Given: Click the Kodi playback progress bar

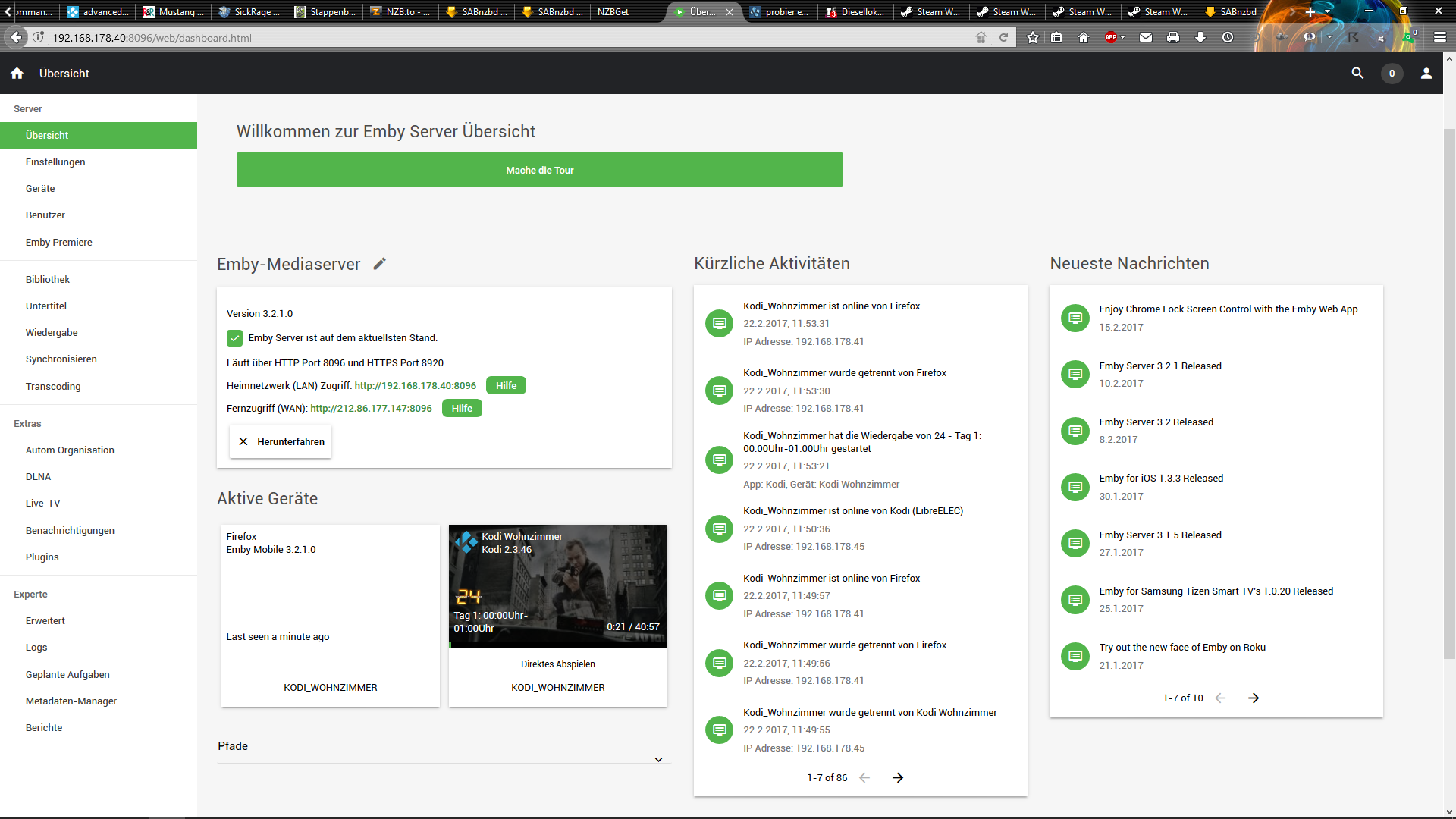Looking at the screenshot, I should (x=557, y=645).
